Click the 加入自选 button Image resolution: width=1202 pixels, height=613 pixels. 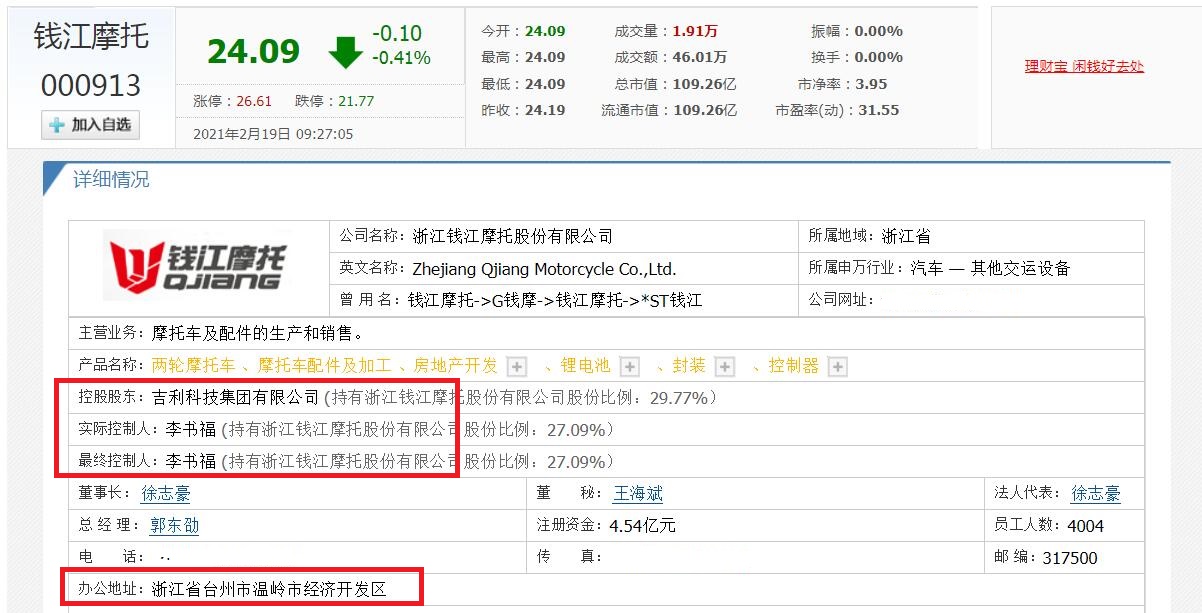[90, 125]
